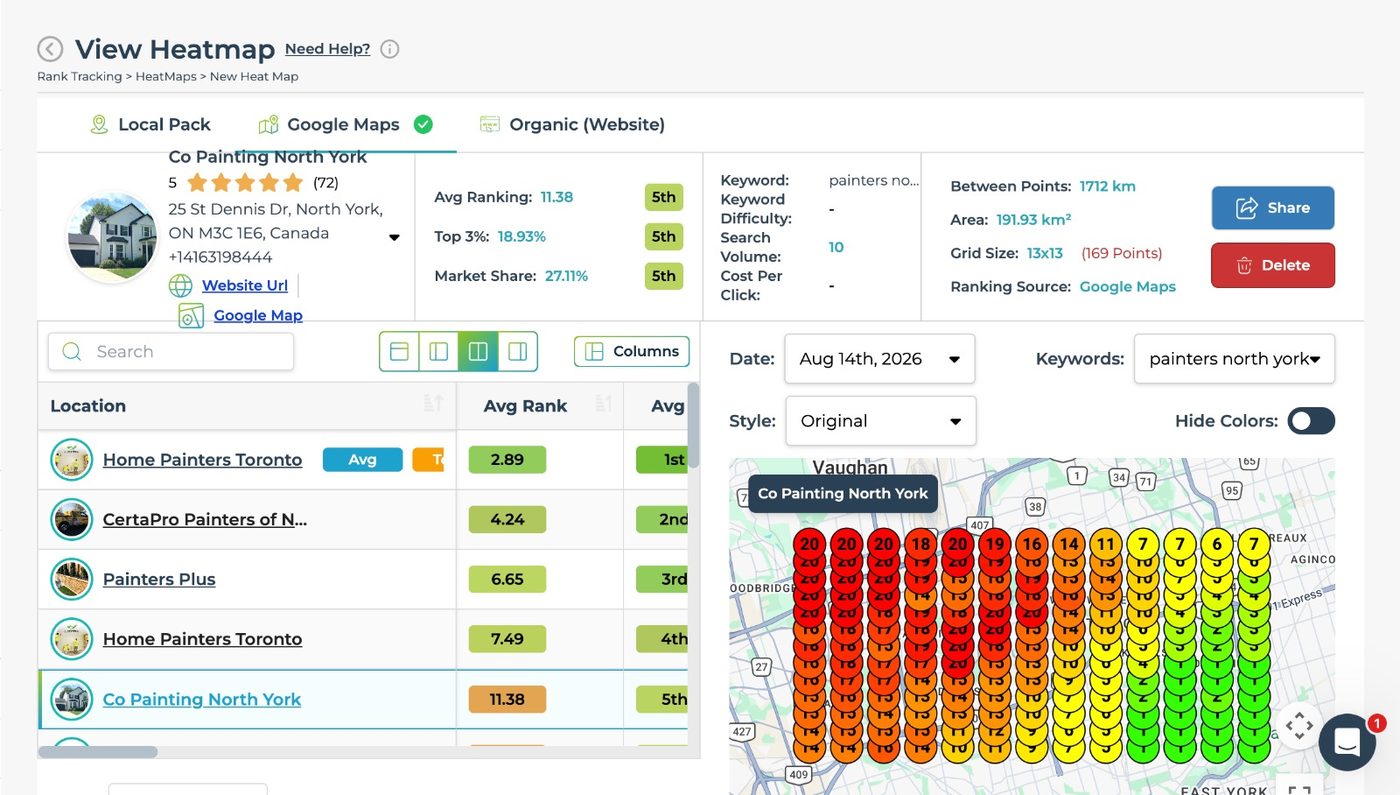Image resolution: width=1400 pixels, height=795 pixels.
Task: Click the Organic (Website) tab's browser icon
Action: 489,125
